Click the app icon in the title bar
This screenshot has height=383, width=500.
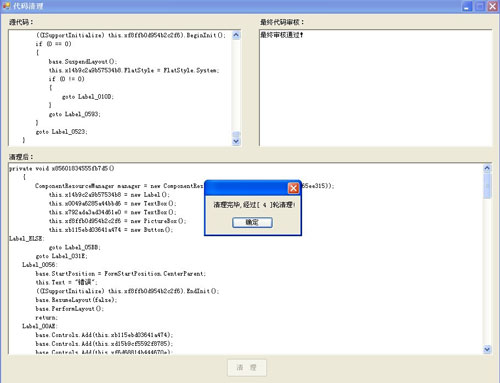[6, 6]
